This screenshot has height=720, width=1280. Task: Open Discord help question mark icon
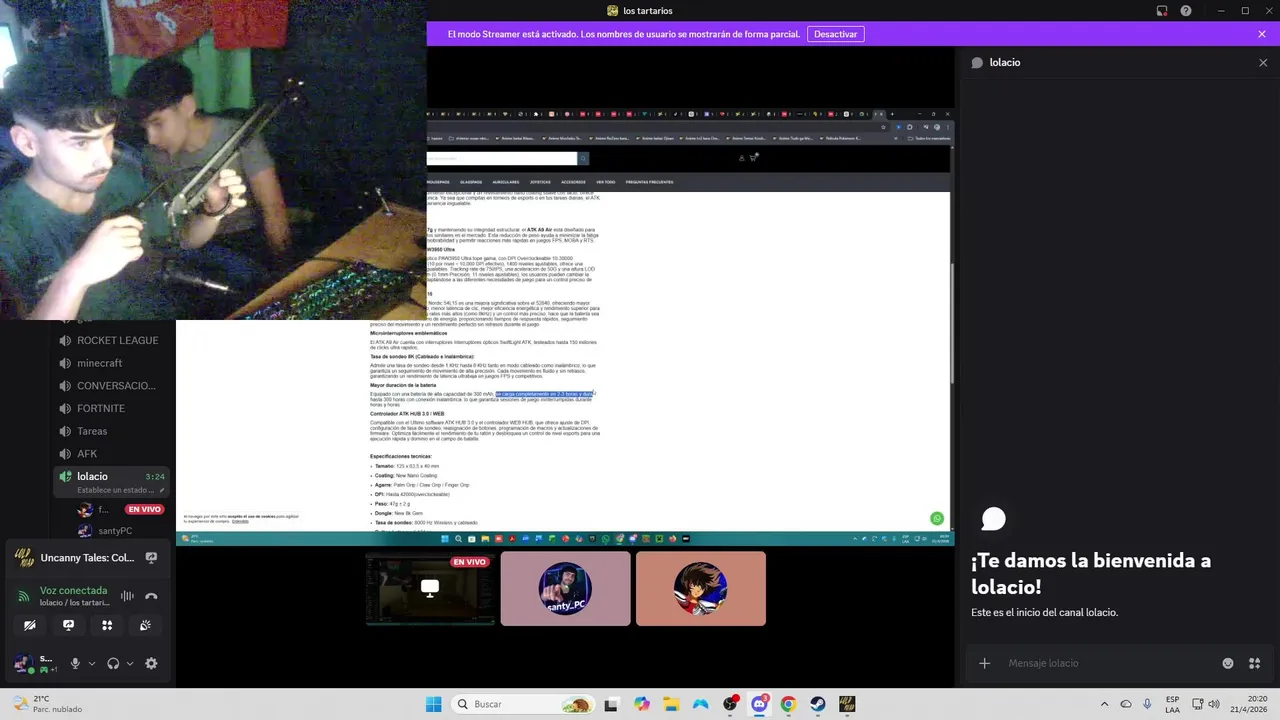pyautogui.click(x=1186, y=11)
